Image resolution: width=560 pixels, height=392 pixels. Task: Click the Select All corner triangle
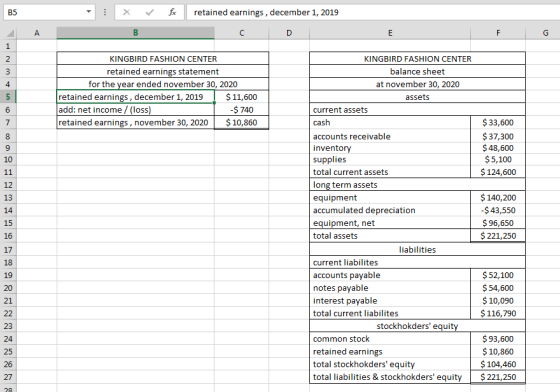pyautogui.click(x=10, y=33)
